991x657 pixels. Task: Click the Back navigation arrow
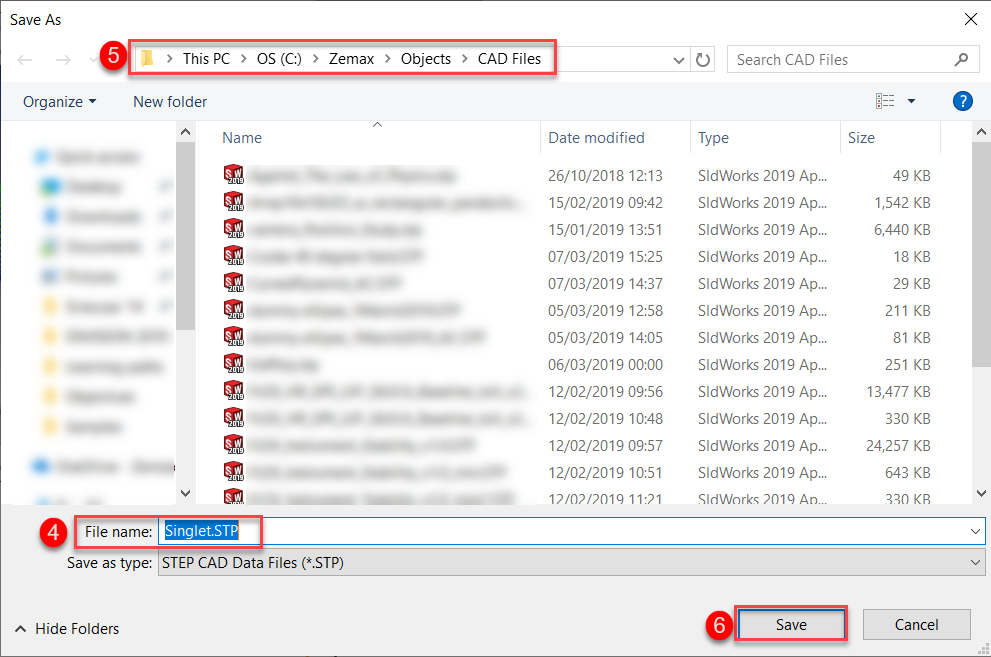pyautogui.click(x=26, y=60)
